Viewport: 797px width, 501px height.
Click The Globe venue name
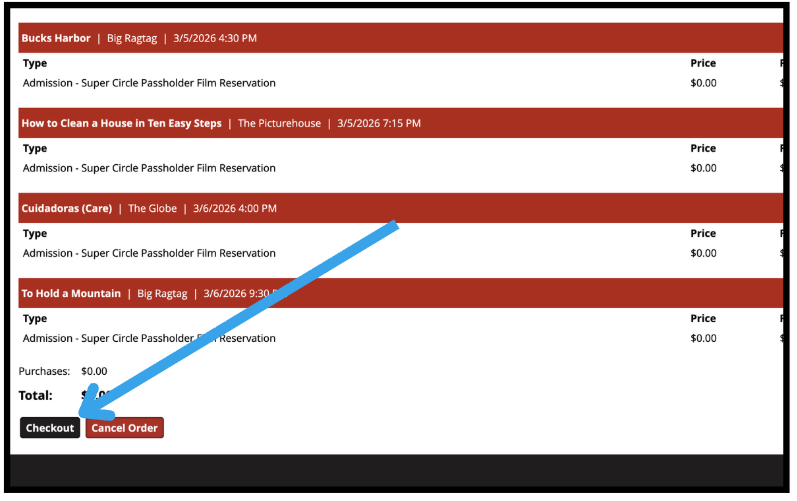point(152,208)
